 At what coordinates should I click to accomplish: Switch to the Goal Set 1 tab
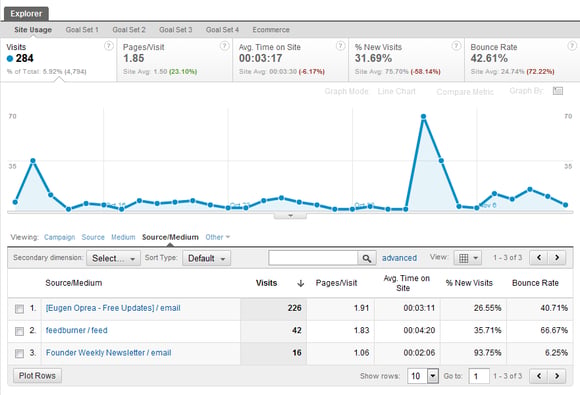(82, 30)
